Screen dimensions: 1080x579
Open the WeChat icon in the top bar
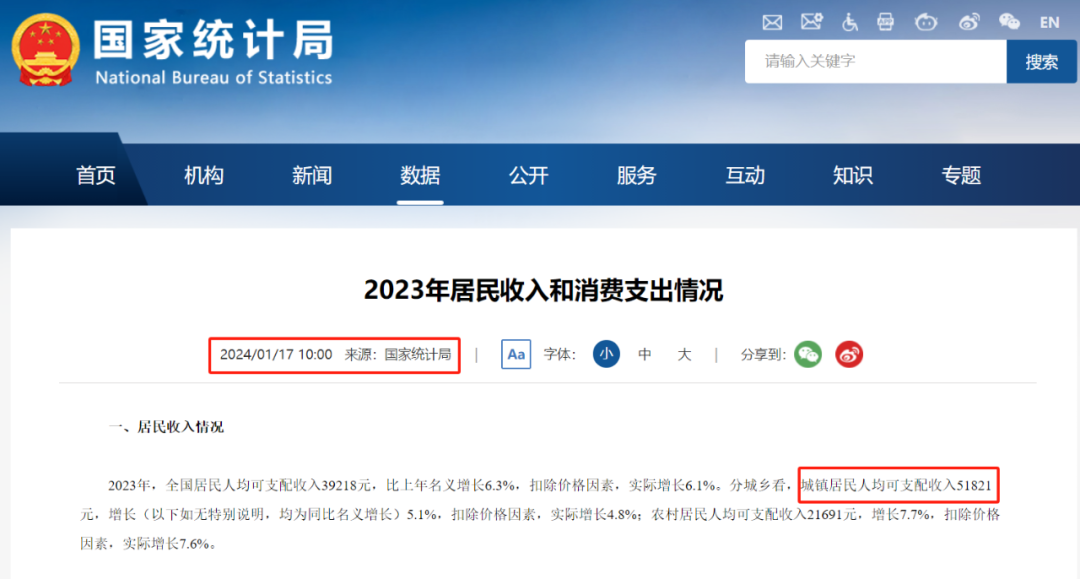[x=1009, y=22]
